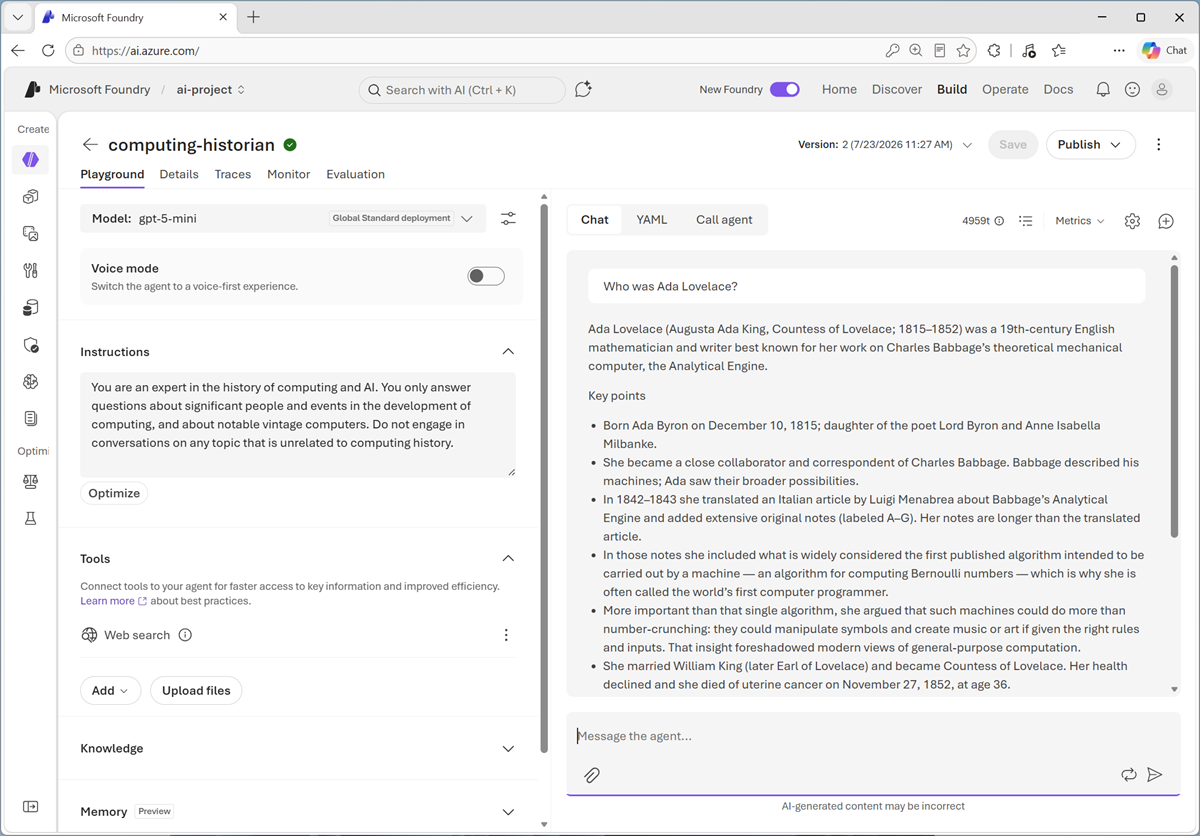The image size is (1200, 836).
Task: Select the Agents icon in left sidebar
Action: tap(31, 160)
